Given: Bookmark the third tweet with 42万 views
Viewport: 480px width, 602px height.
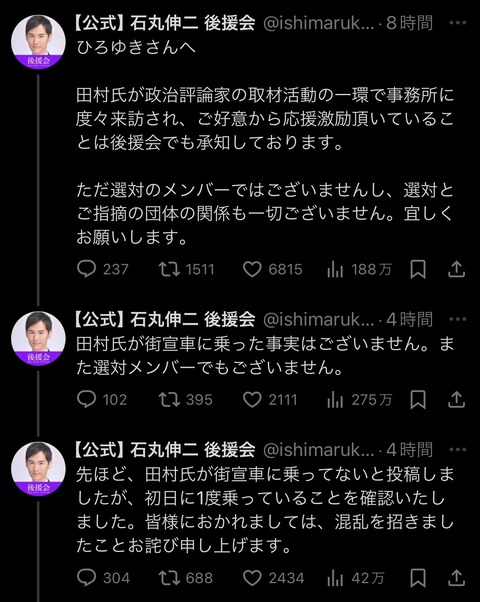Looking at the screenshot, I should coord(418,577).
